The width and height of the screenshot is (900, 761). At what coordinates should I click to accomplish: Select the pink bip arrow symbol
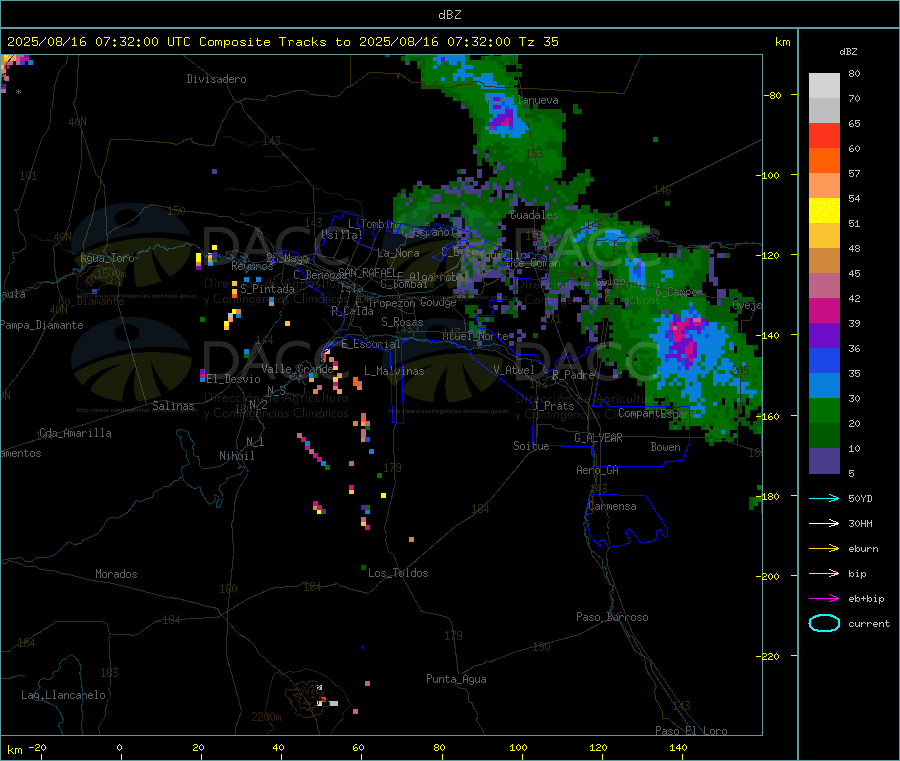click(824, 573)
